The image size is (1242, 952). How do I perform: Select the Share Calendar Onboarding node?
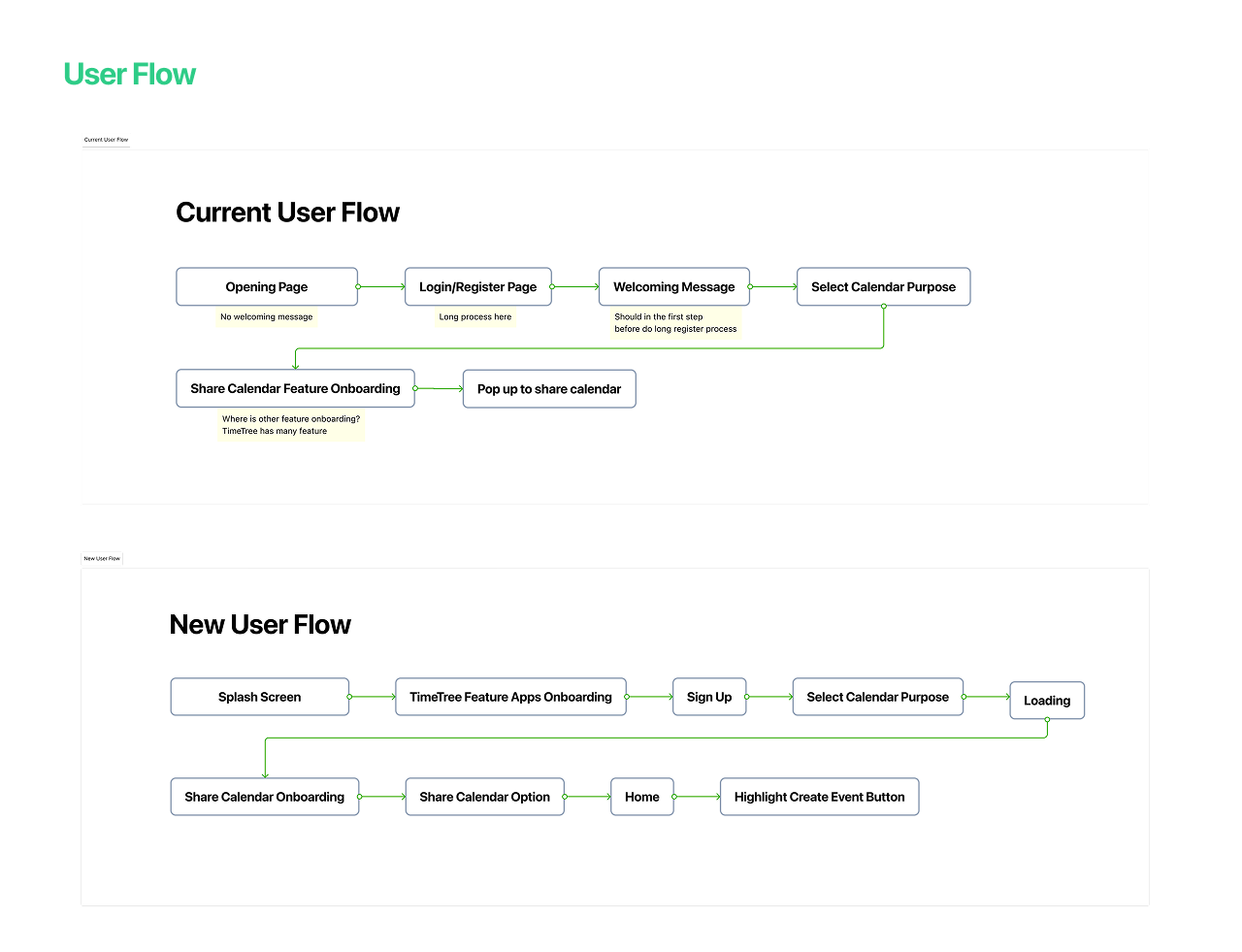click(264, 797)
